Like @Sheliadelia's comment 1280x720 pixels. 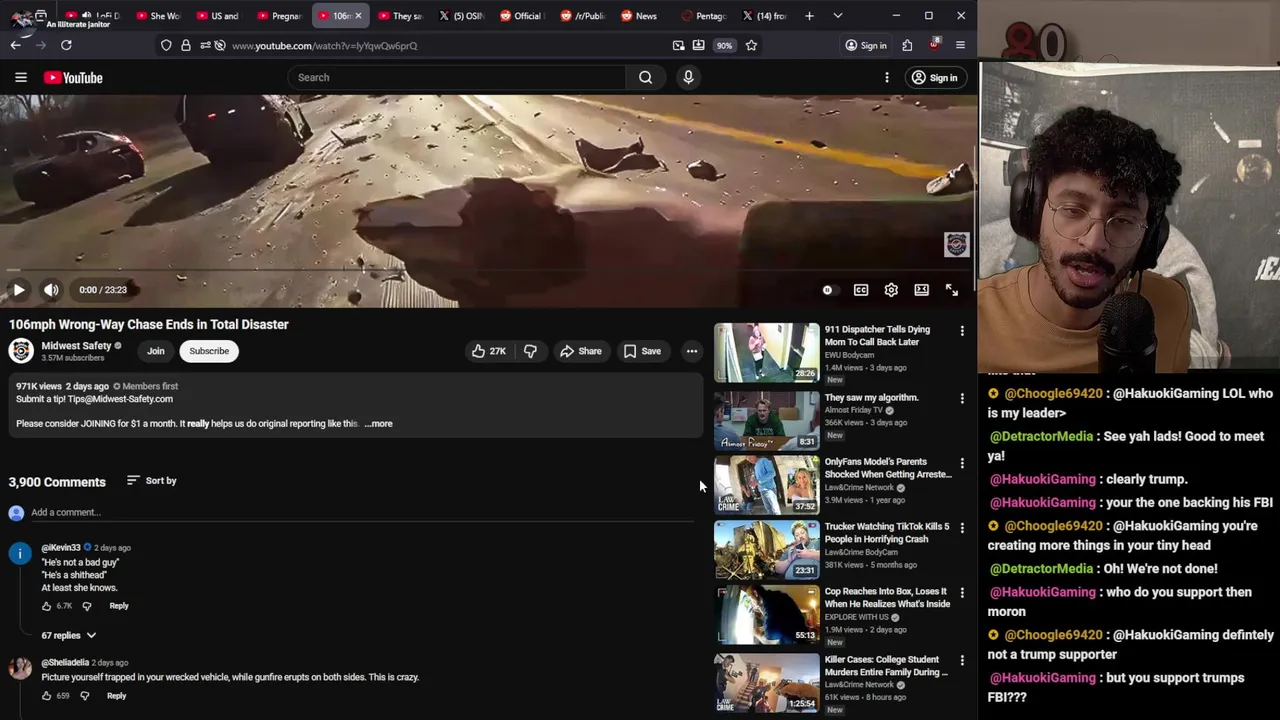coord(46,696)
